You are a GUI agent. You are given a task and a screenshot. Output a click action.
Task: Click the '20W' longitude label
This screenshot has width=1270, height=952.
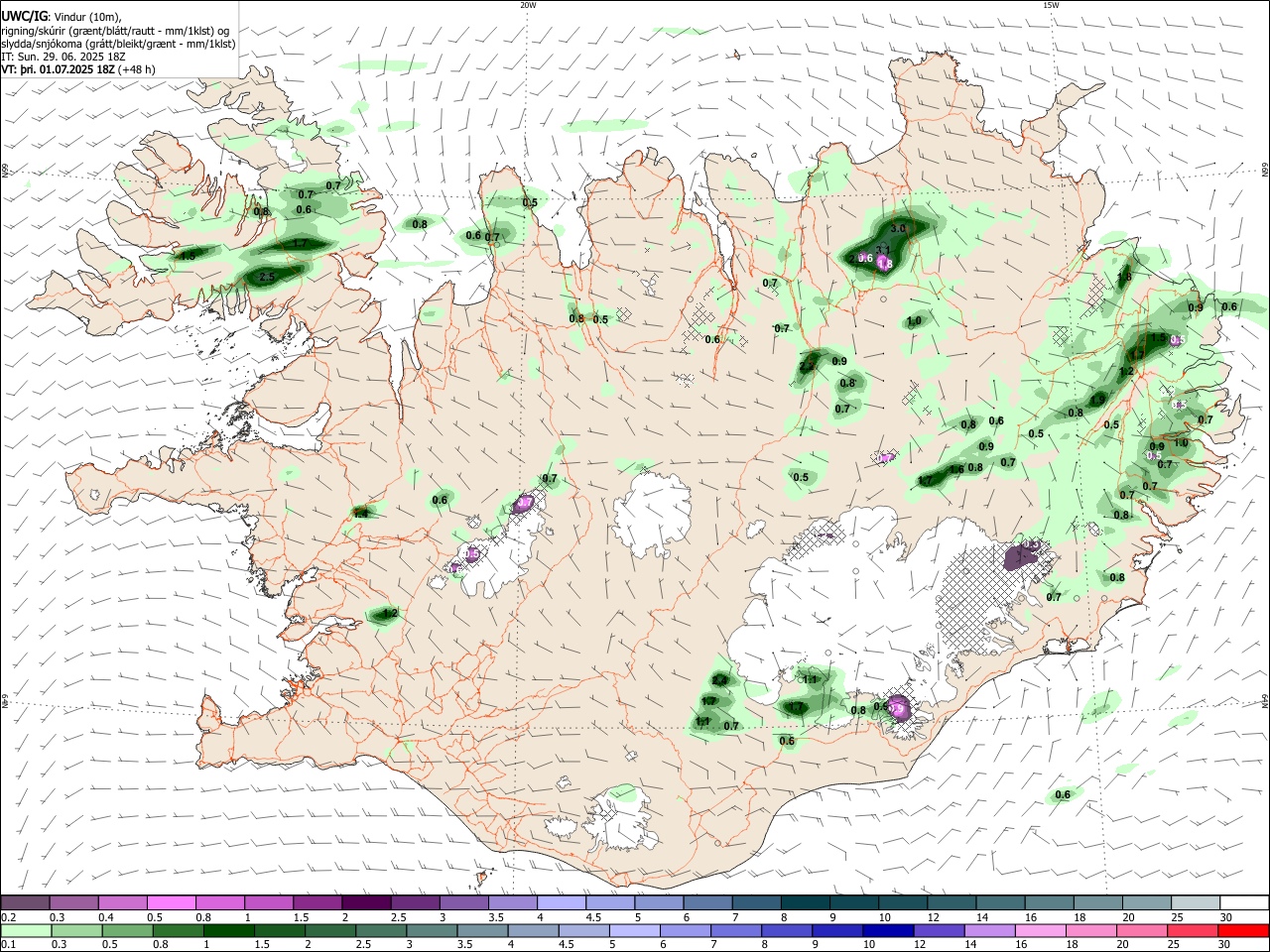coord(528,5)
